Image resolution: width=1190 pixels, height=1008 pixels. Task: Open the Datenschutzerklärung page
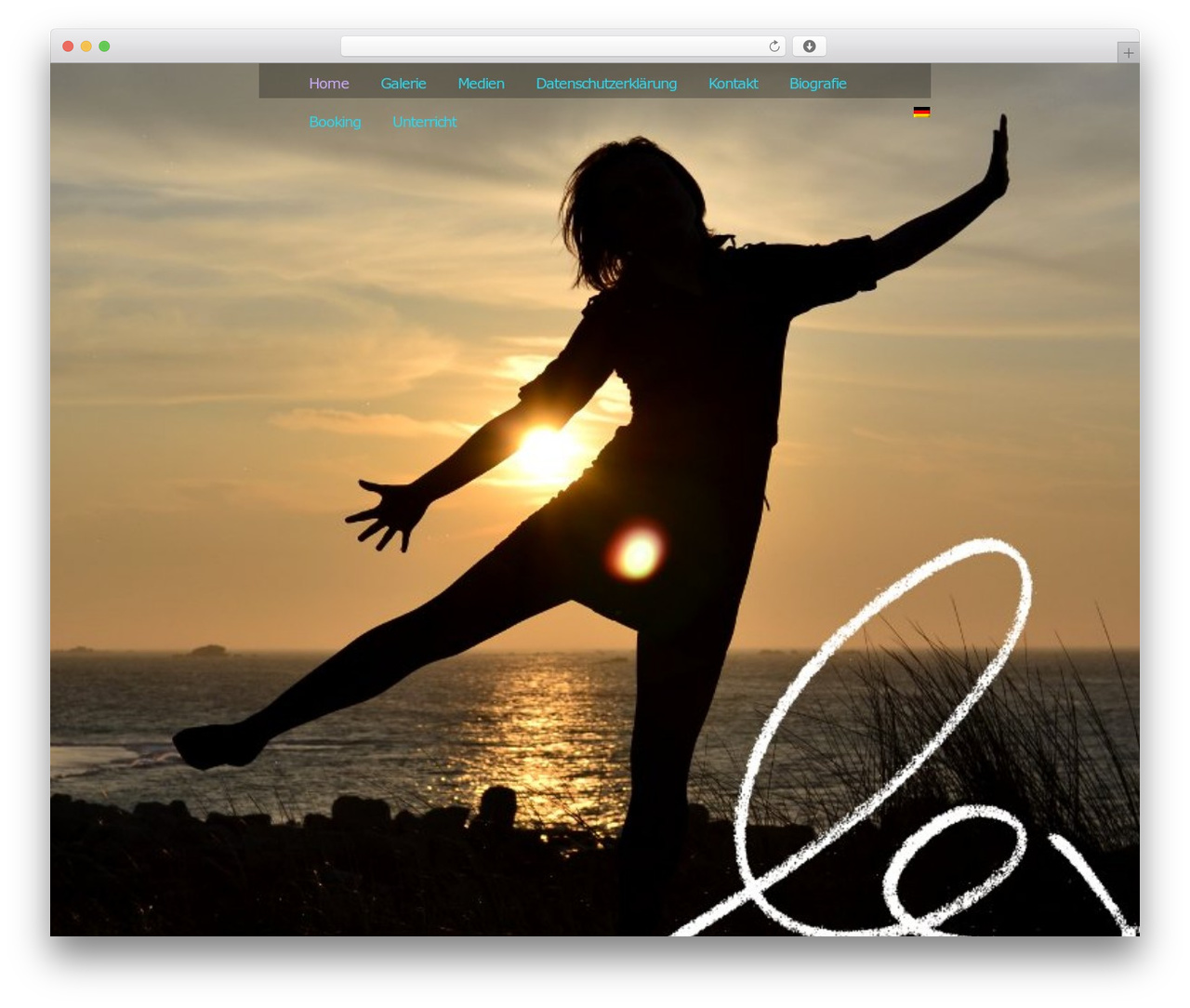[606, 84]
